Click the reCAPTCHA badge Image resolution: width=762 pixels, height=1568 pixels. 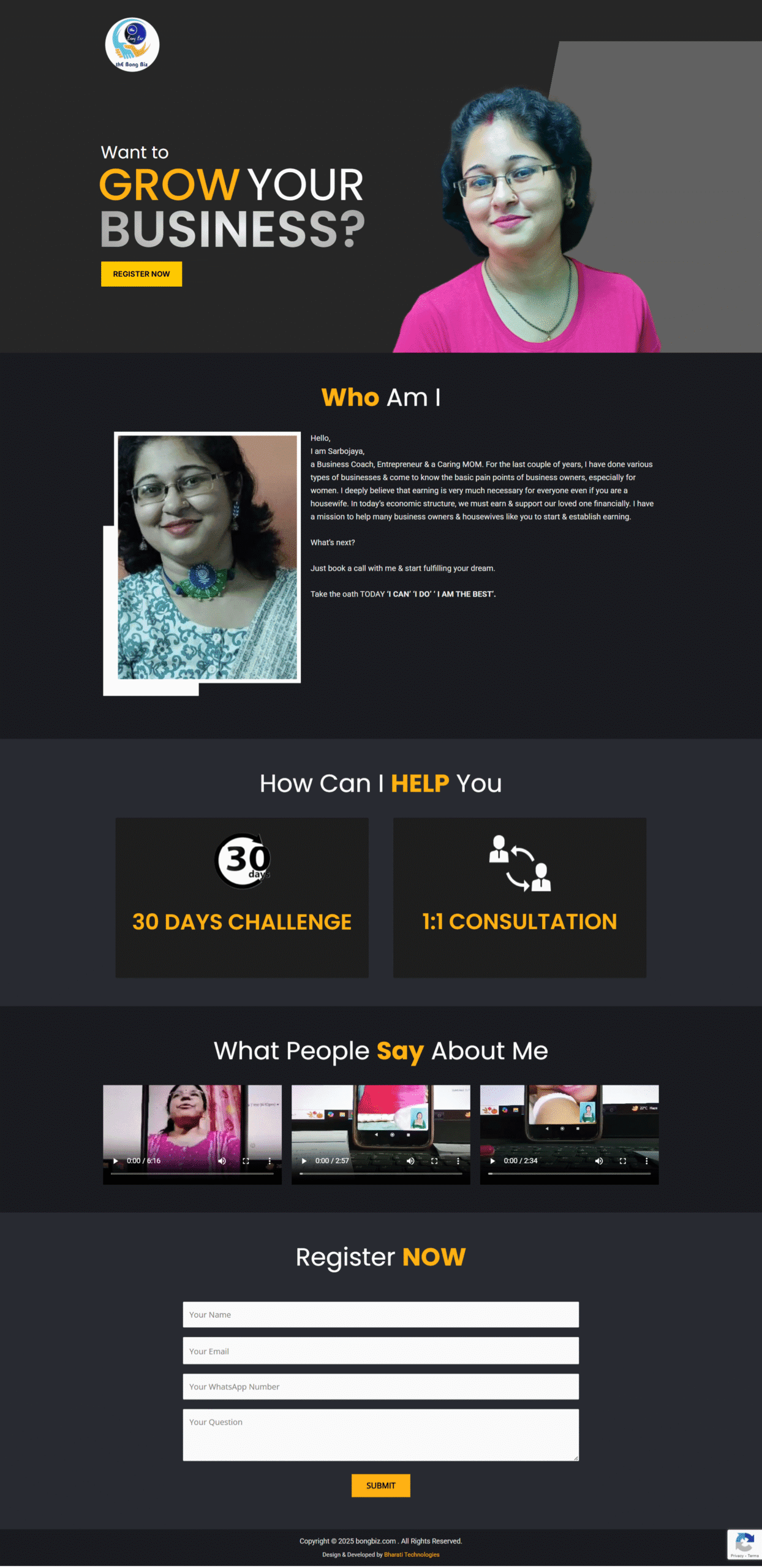tap(744, 1544)
